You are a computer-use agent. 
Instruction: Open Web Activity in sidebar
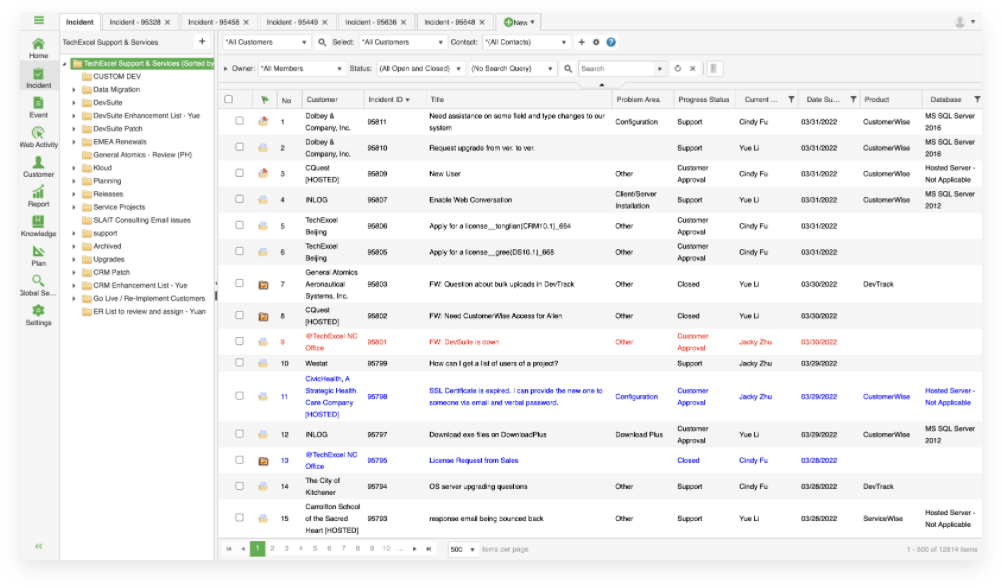tap(38, 137)
